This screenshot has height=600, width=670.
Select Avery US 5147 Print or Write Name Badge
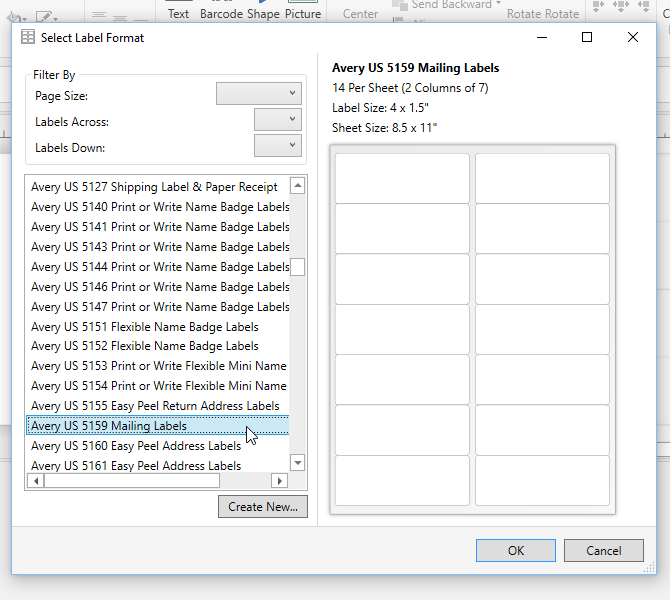pos(158,307)
